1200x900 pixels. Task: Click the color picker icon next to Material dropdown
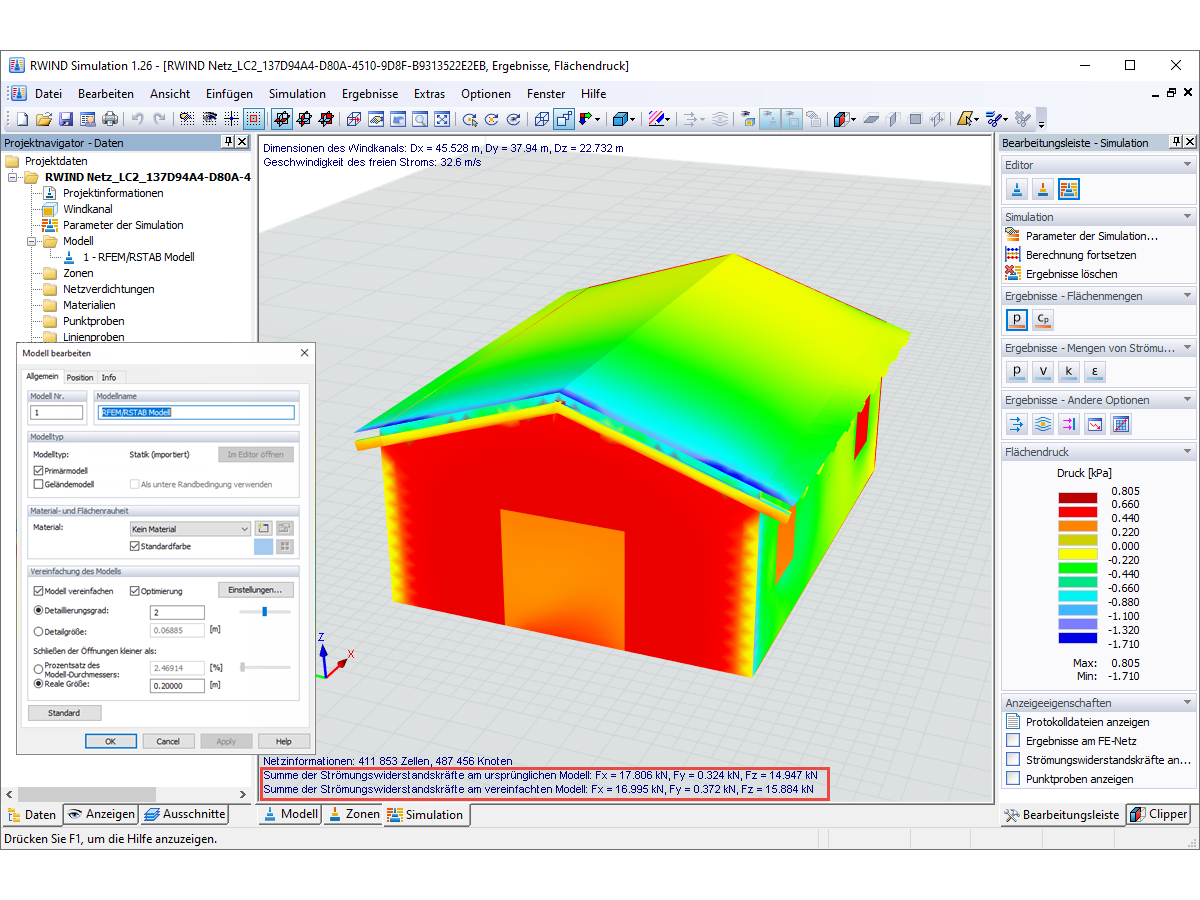coord(264,528)
